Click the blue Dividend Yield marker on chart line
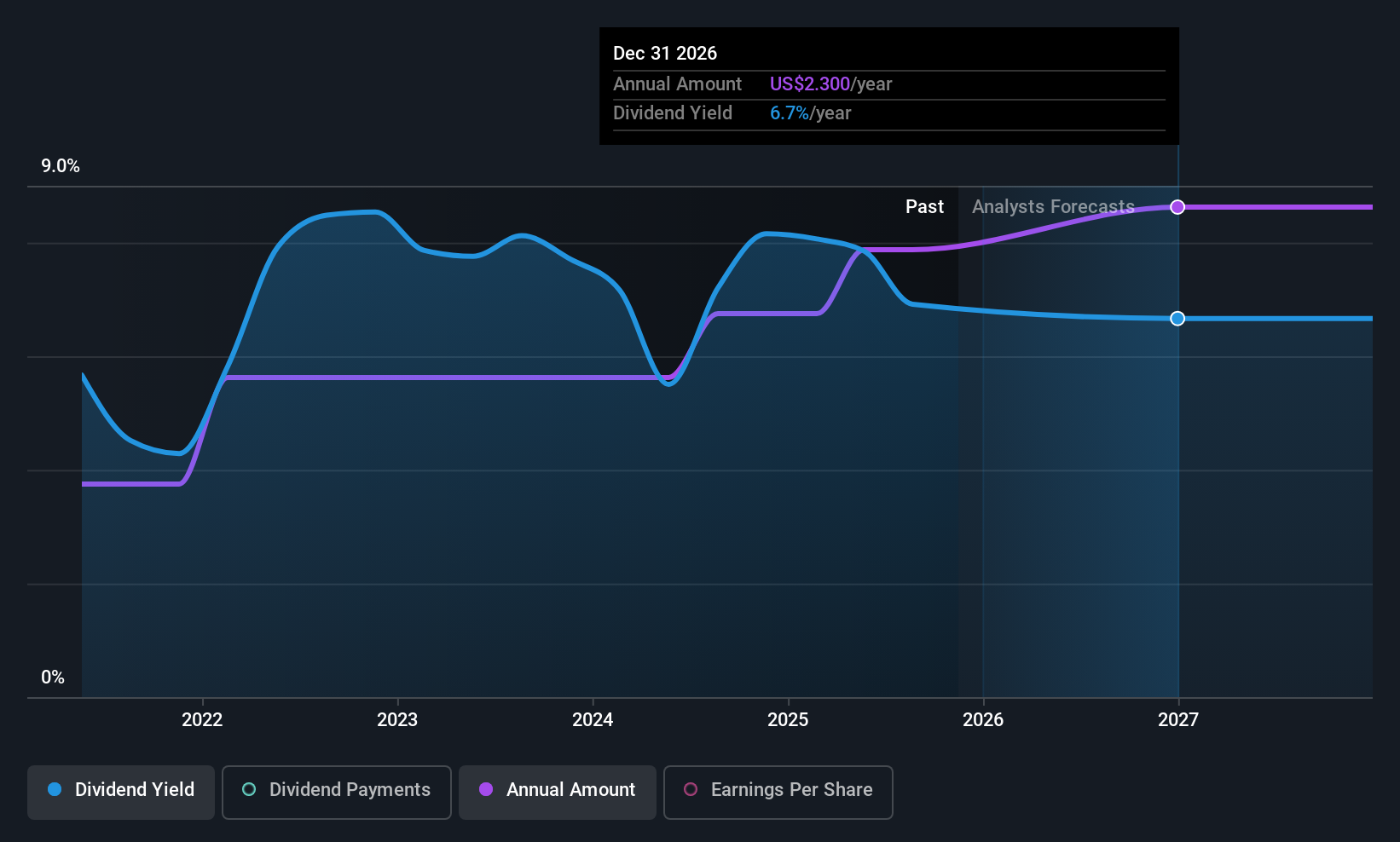The width and height of the screenshot is (1400, 842). [1177, 319]
